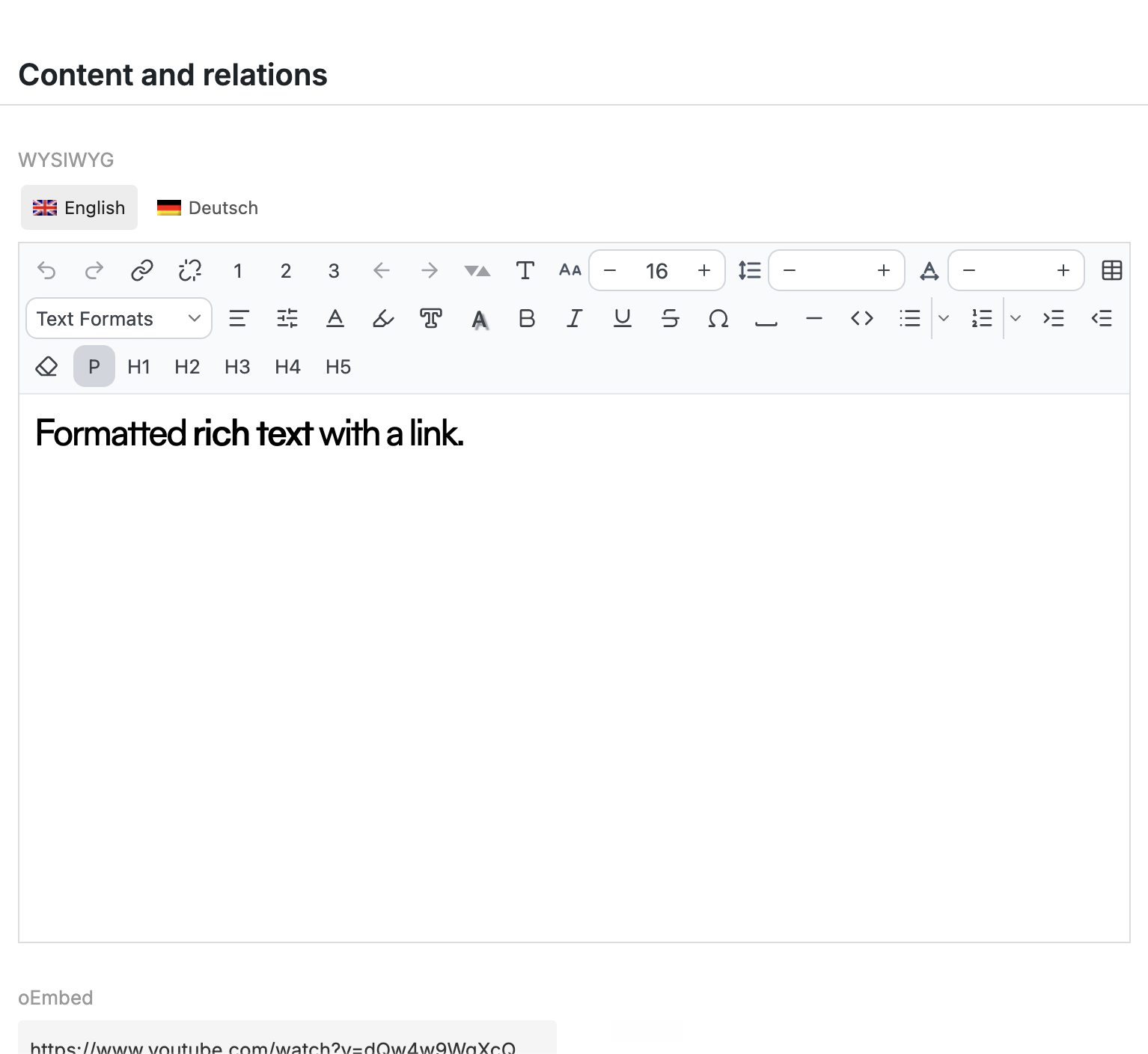
Task: Open the Text Formats dropdown
Action: point(119,318)
